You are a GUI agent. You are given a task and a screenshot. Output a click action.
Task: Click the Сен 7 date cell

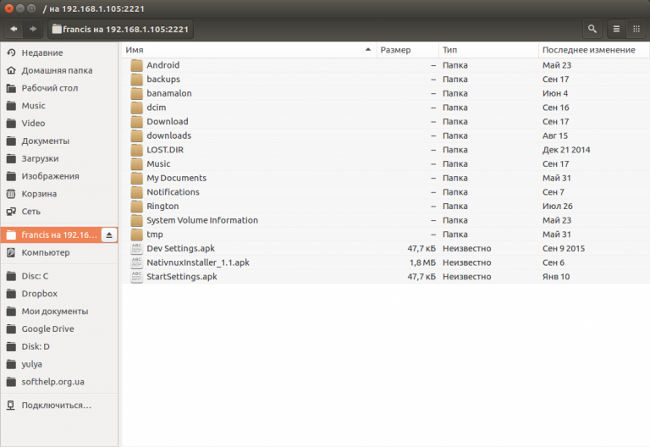click(x=553, y=192)
